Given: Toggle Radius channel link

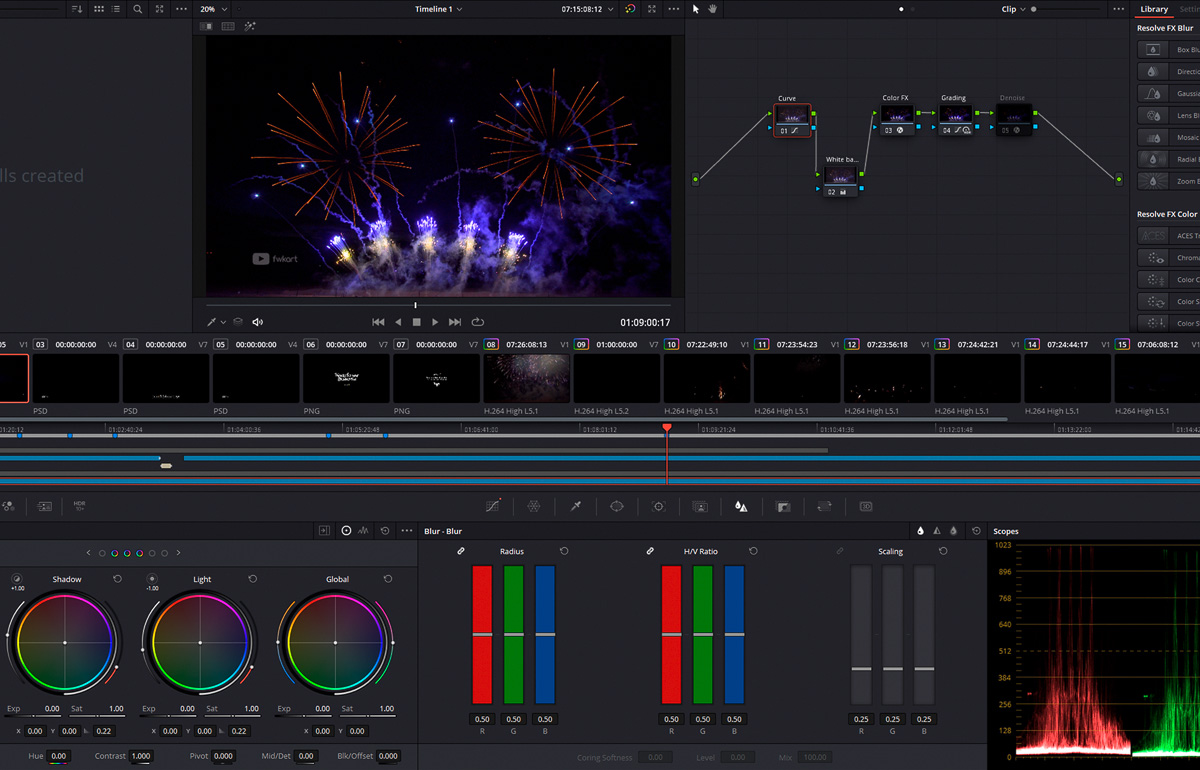Looking at the screenshot, I should 461,551.
